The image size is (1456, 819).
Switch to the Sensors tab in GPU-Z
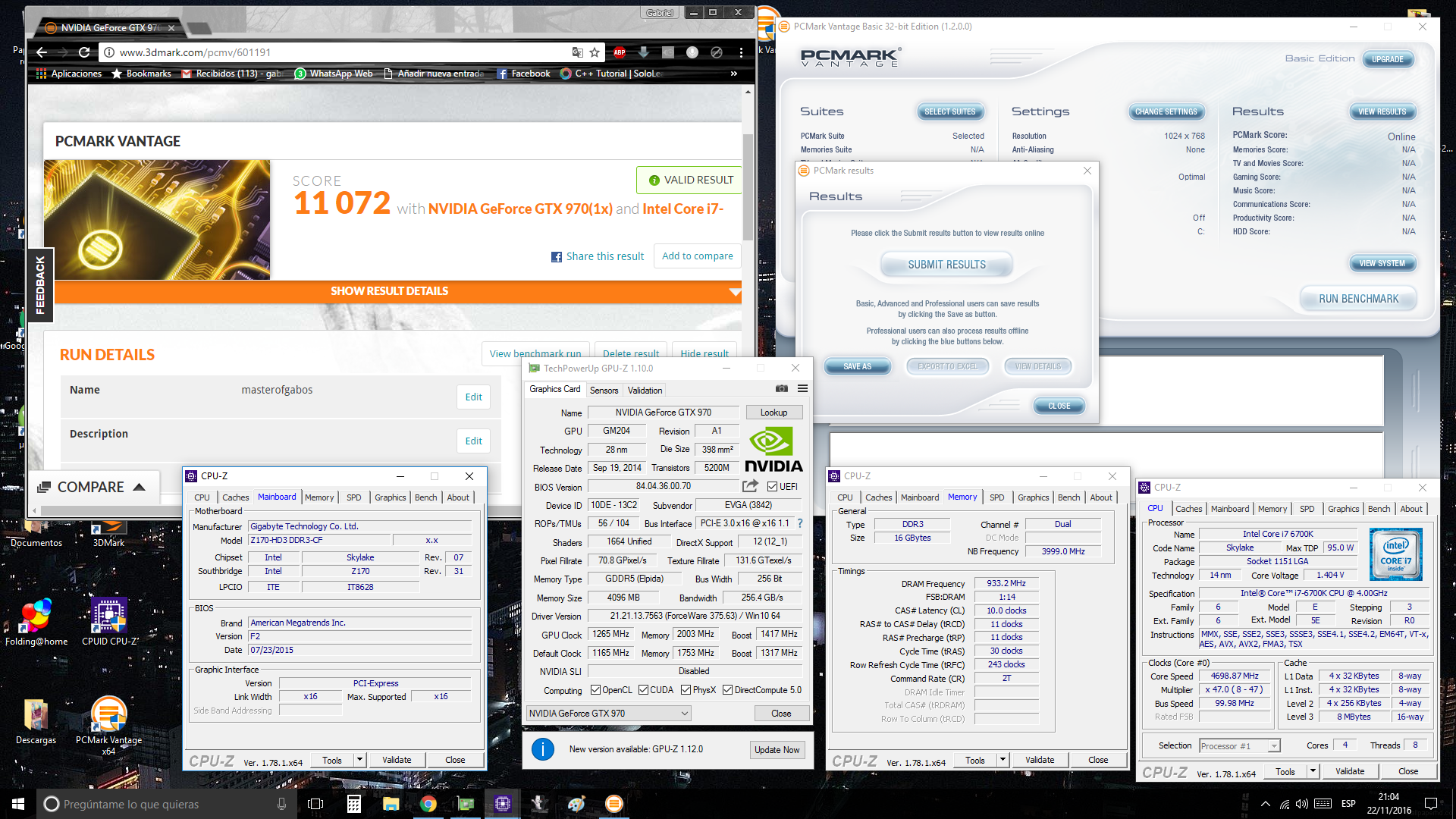(x=604, y=390)
